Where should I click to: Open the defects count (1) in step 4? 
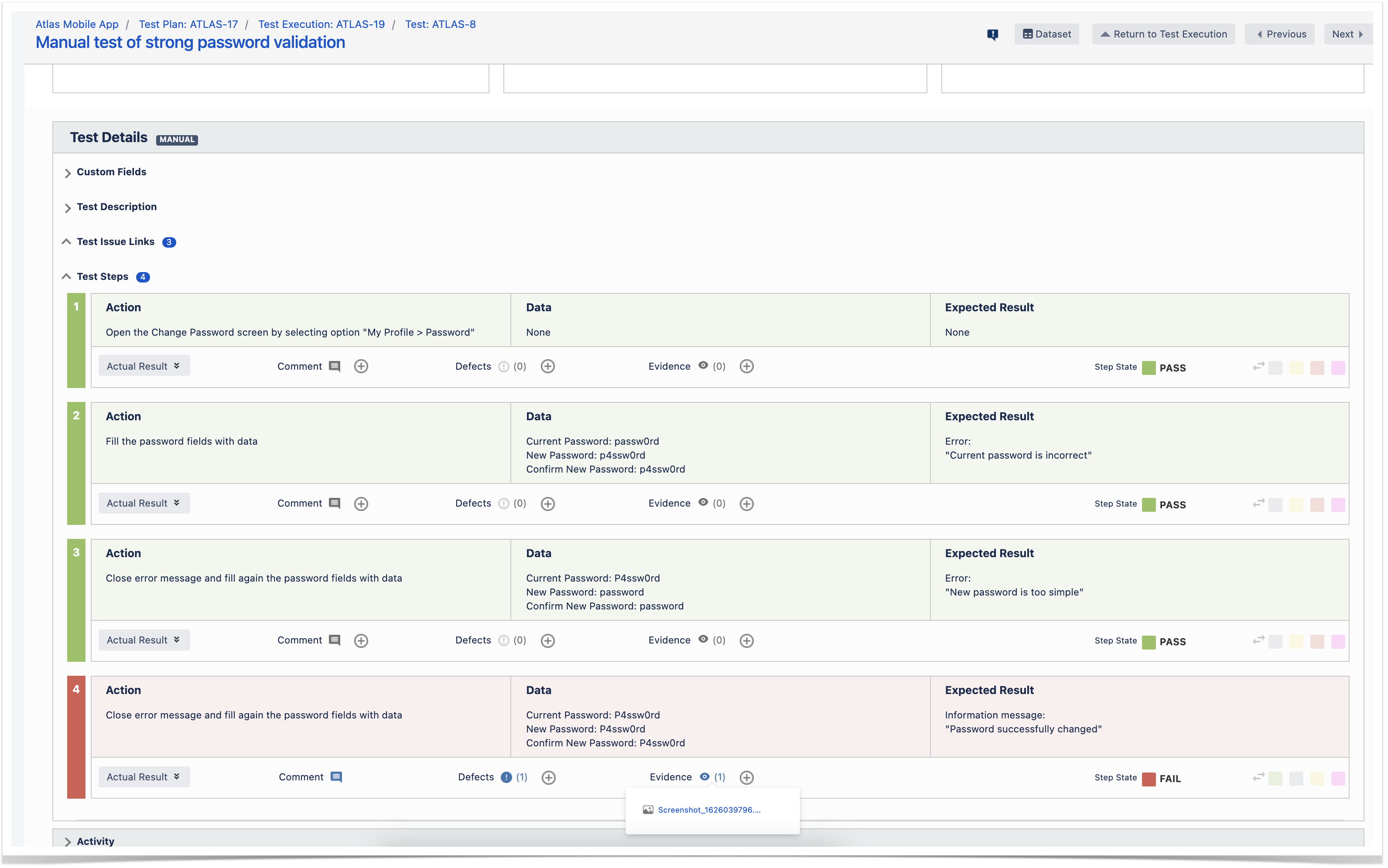pyautogui.click(x=521, y=777)
